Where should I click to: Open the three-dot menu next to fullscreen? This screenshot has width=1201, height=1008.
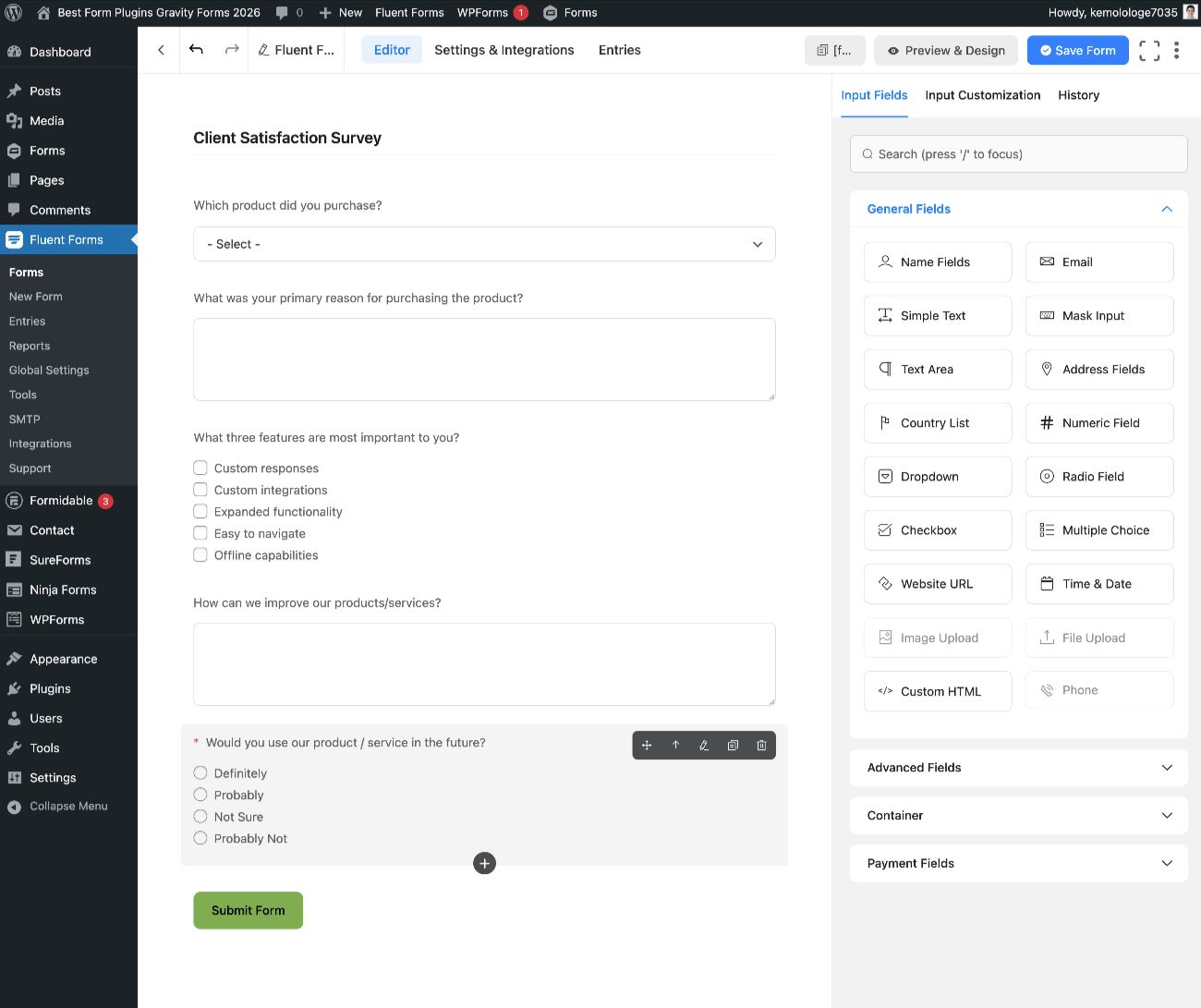[x=1177, y=50]
